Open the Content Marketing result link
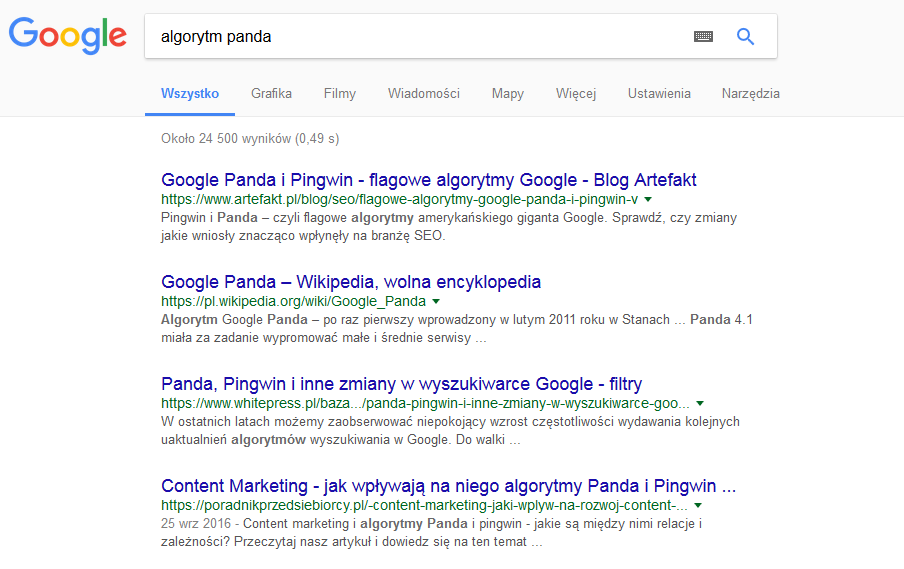The height and width of the screenshot is (569, 904). (x=449, y=486)
